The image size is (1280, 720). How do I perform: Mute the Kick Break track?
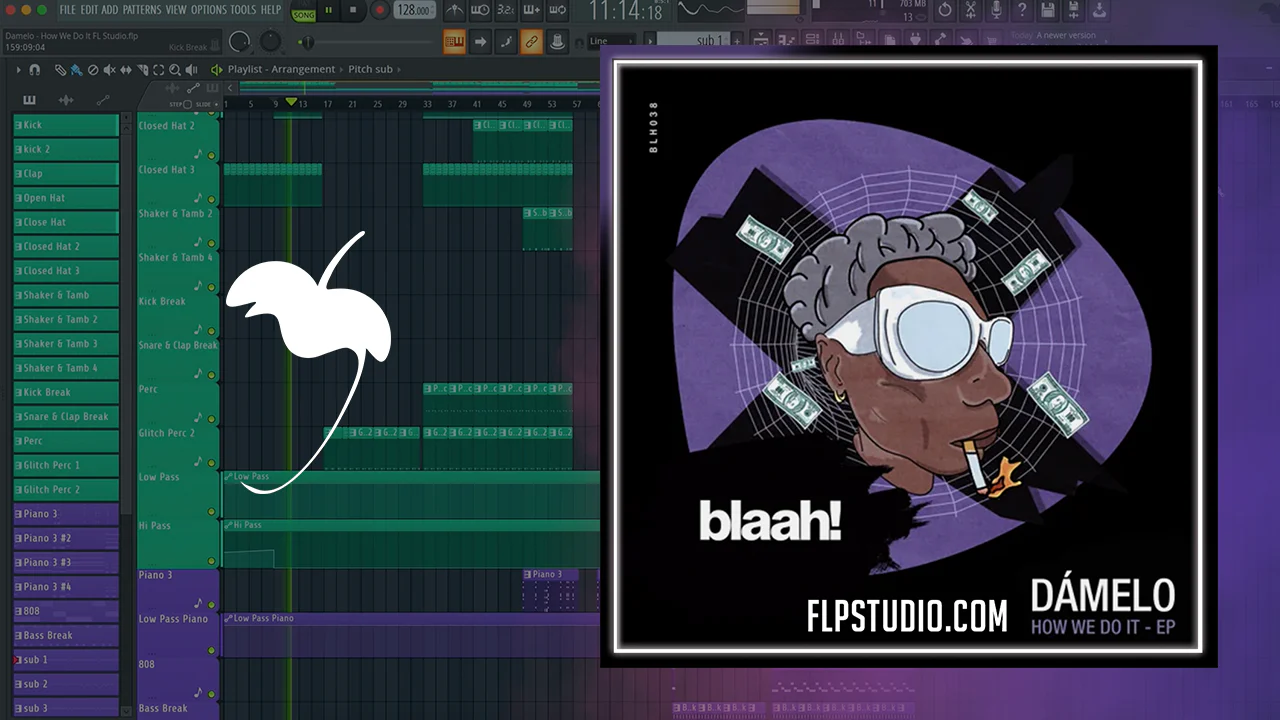(x=211, y=330)
